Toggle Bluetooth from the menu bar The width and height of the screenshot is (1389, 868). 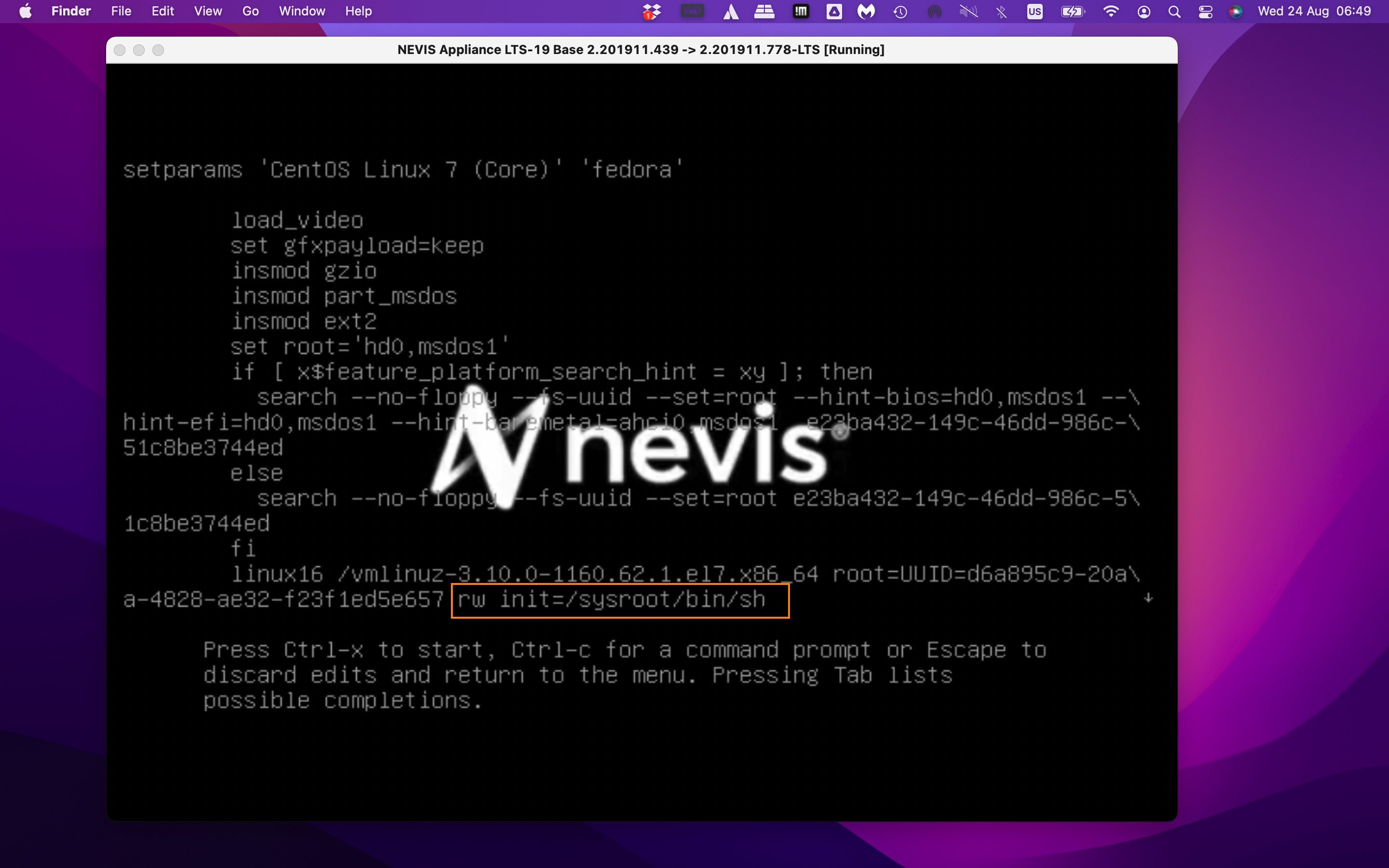pyautogui.click(x=1002, y=12)
